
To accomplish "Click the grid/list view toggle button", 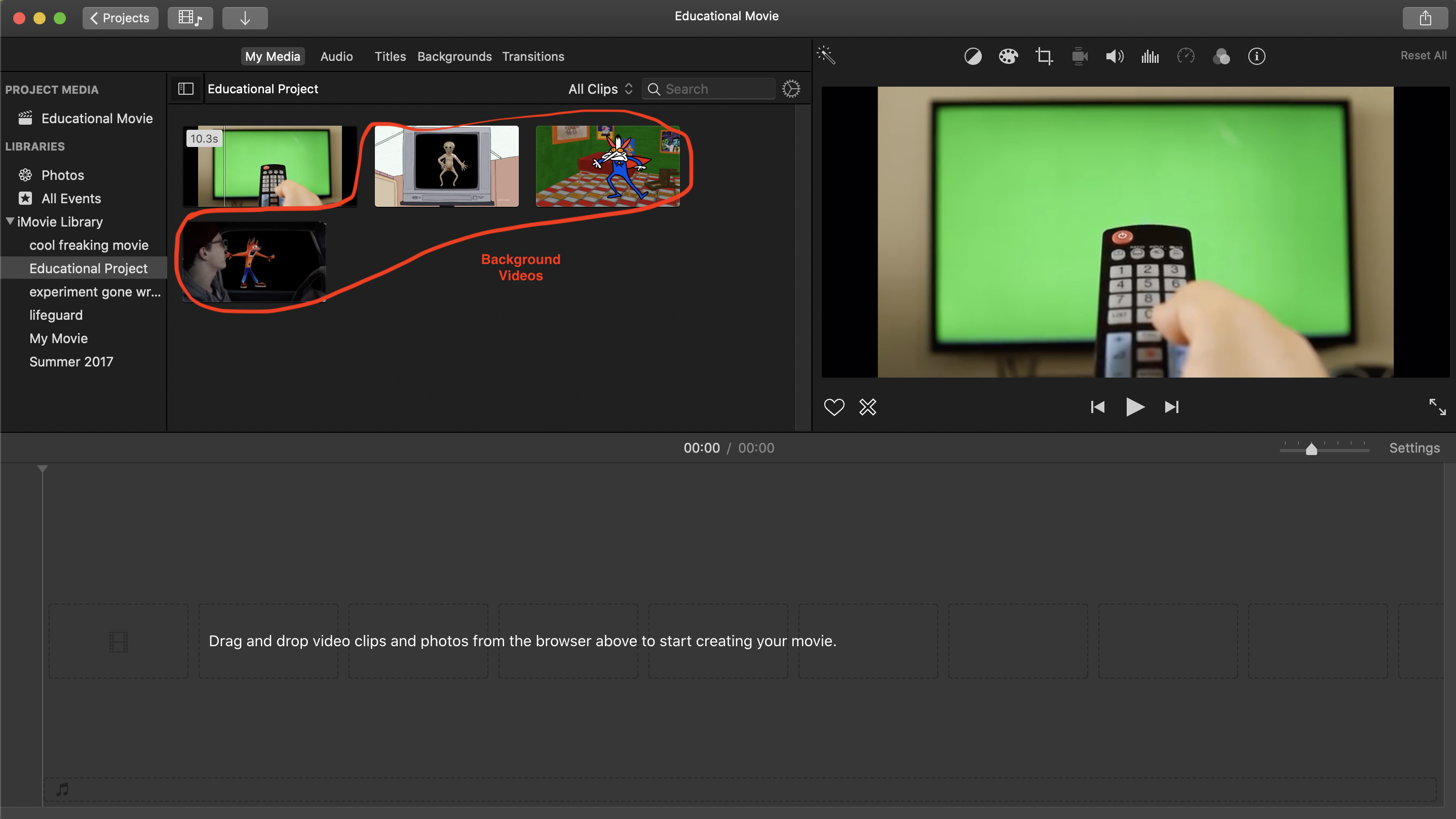I will 185,89.
